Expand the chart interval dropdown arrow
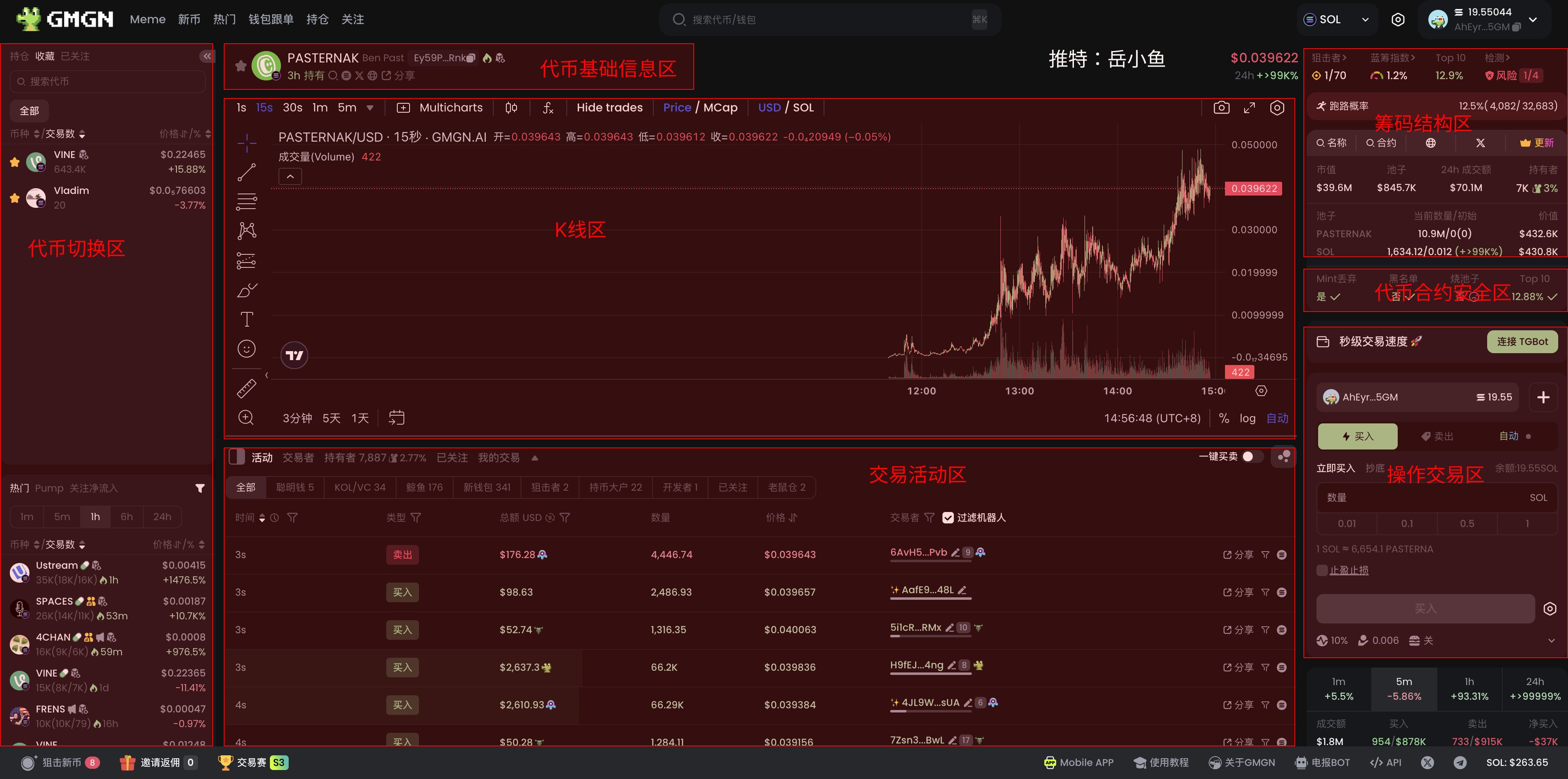Image resolution: width=1568 pixels, height=779 pixels. coord(370,108)
